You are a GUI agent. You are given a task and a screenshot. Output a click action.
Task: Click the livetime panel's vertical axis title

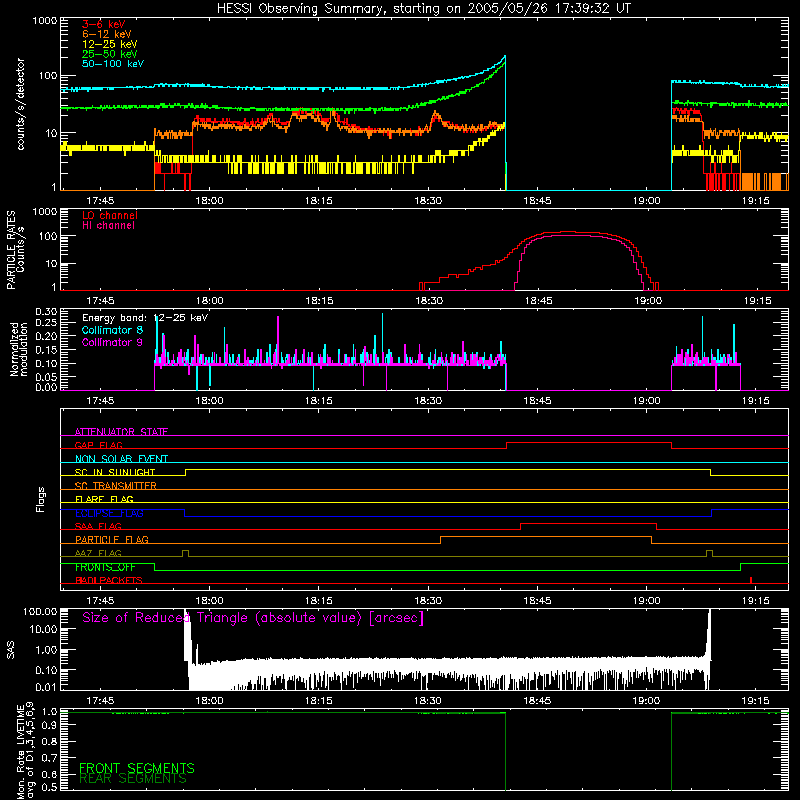[26, 751]
